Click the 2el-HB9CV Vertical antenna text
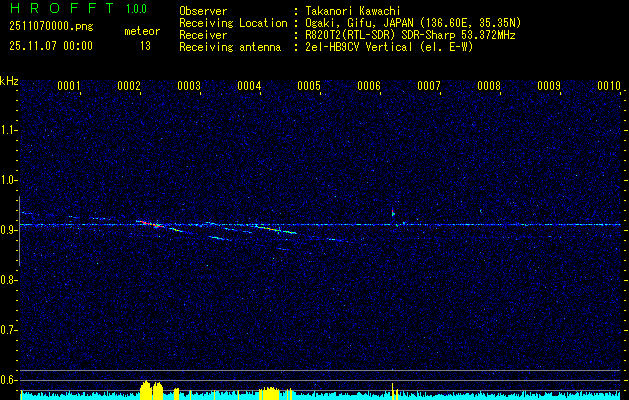The width and height of the screenshot is (629, 400). [x=389, y=47]
